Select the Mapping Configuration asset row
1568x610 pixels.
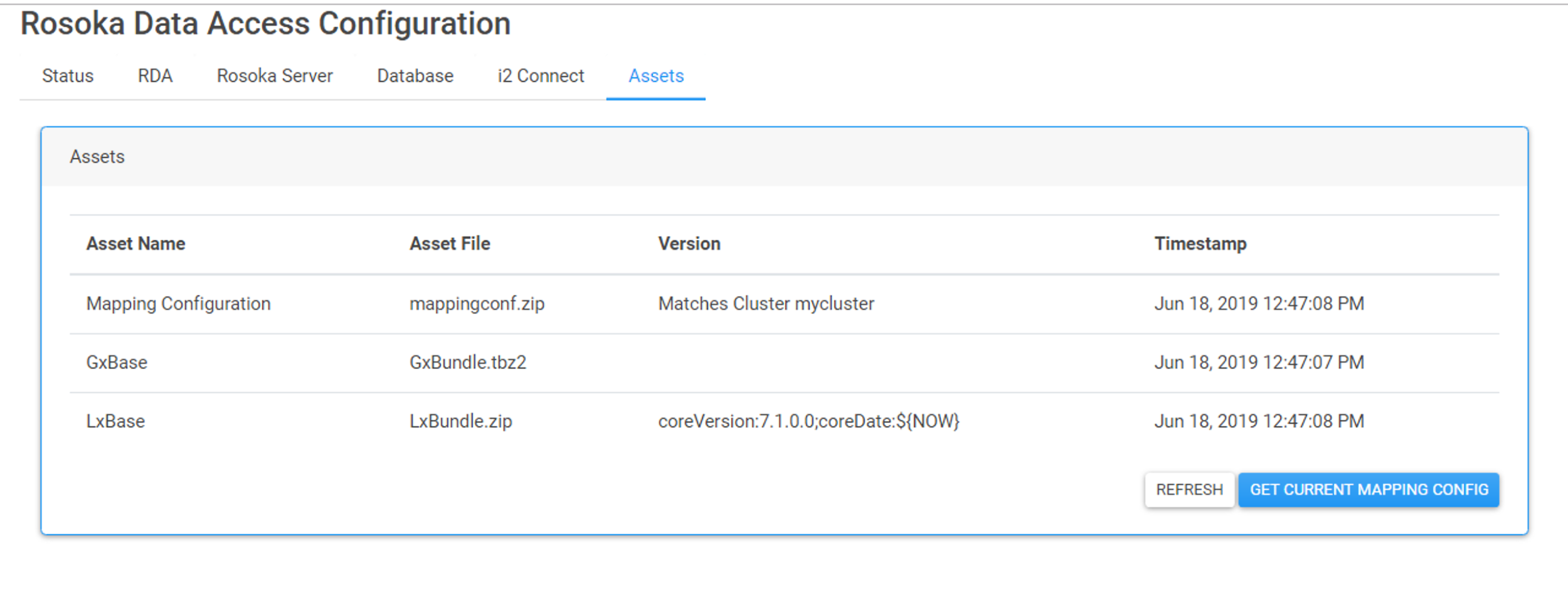click(179, 304)
